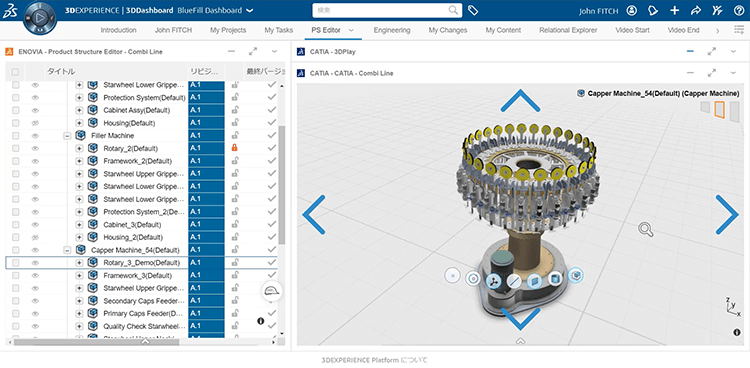Open the collaboration tools icon next to help
This screenshot has width=750, height=368.
(717, 11)
